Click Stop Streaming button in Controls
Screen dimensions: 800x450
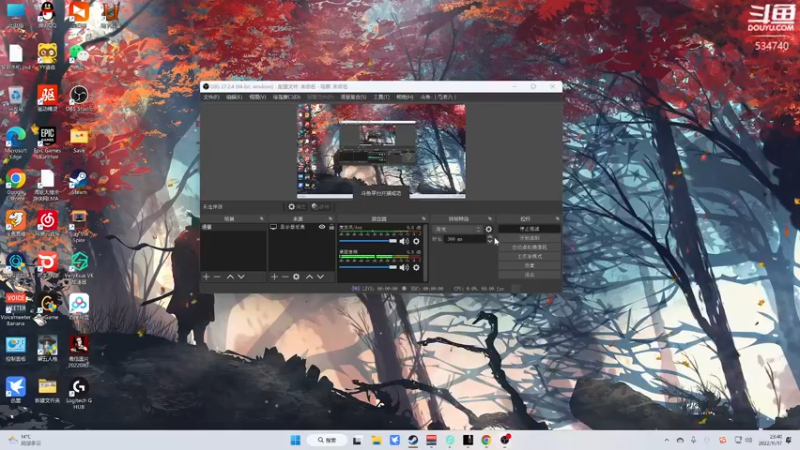click(529, 229)
